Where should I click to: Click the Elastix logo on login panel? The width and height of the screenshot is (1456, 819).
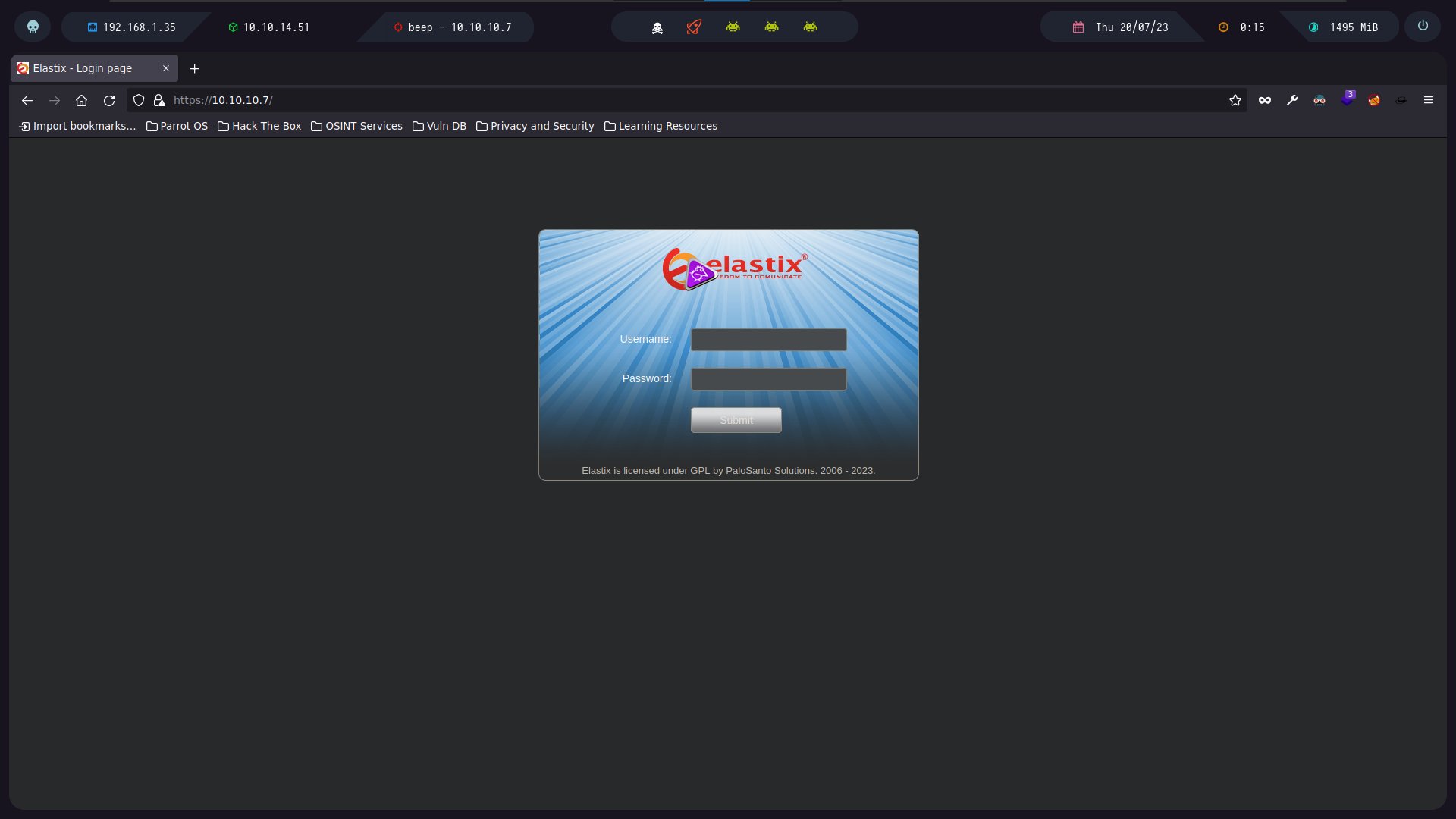[x=734, y=269]
